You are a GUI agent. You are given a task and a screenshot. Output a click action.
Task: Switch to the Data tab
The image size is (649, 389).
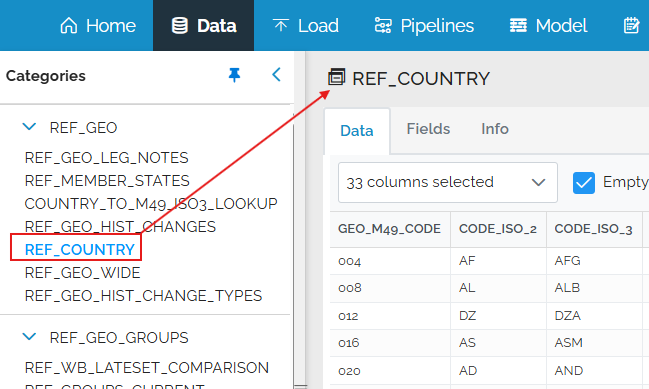point(357,131)
